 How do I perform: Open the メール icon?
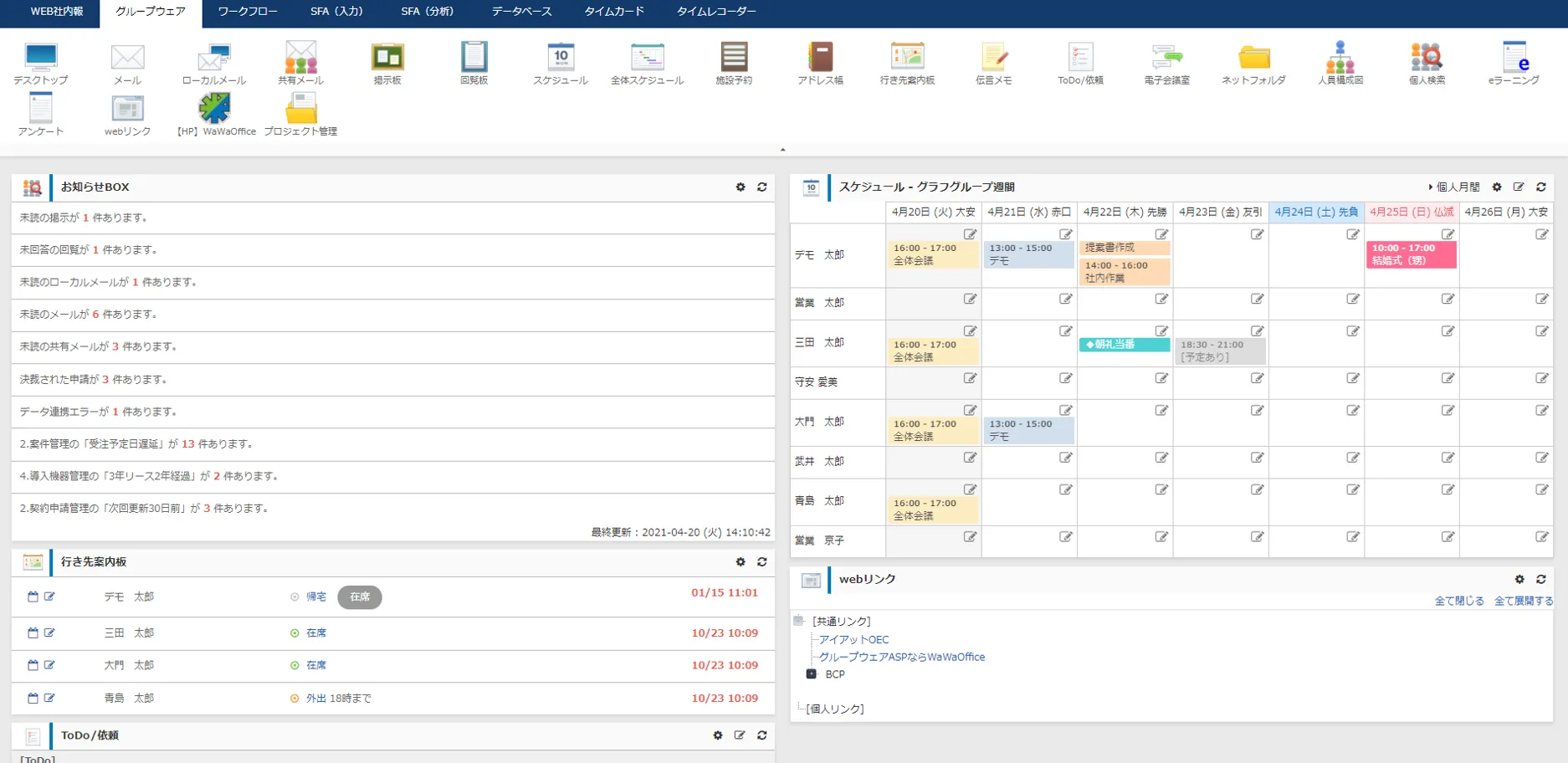127,64
